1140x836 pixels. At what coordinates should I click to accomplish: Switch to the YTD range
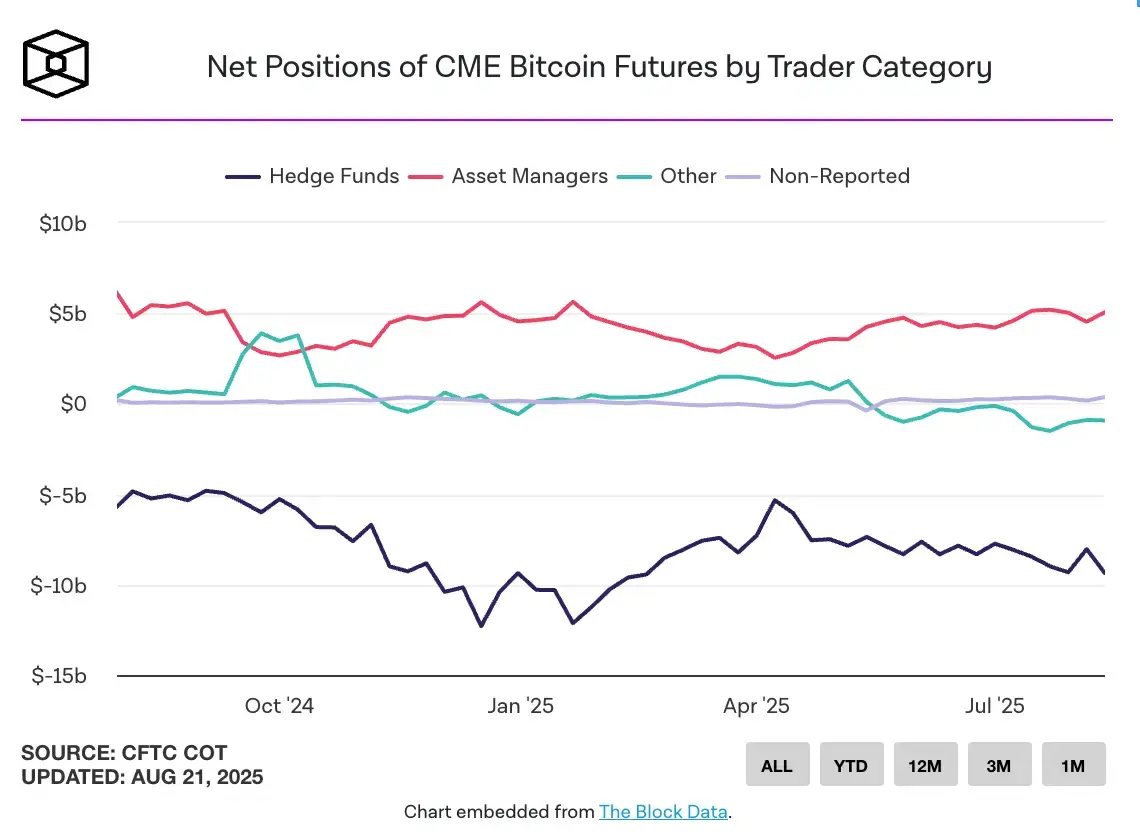pos(851,766)
